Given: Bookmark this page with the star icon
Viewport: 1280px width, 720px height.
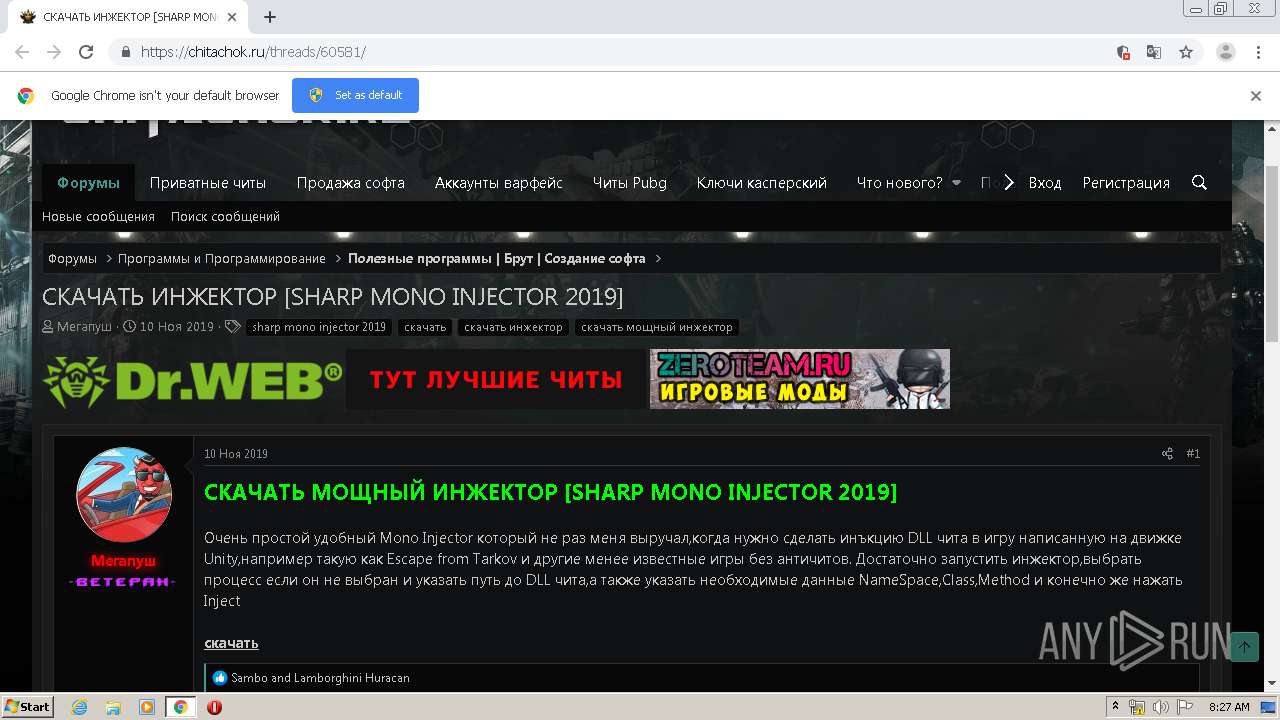Looking at the screenshot, I should 1186,52.
